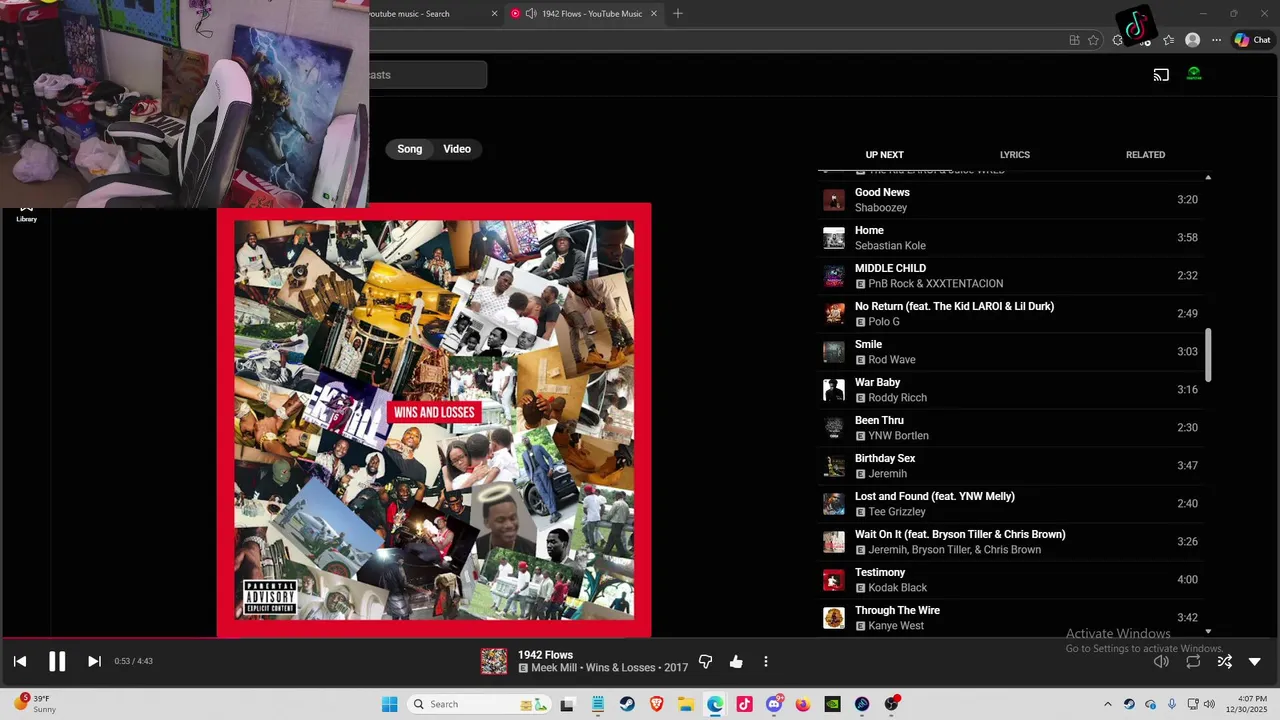Play Wait On It from queue
The image size is (1280, 720).
point(1010,542)
